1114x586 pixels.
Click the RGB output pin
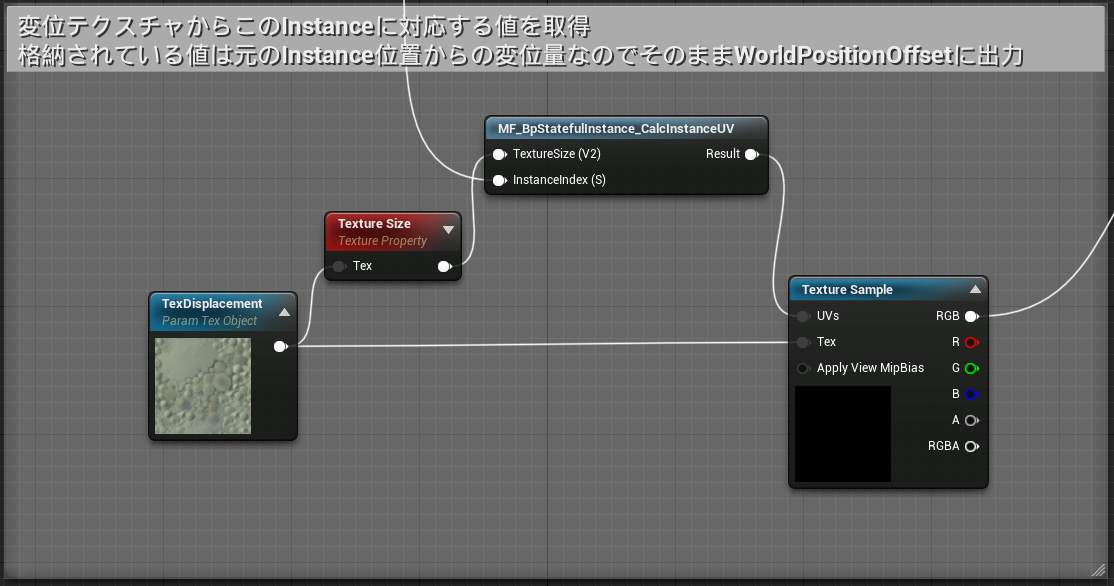coord(972,316)
